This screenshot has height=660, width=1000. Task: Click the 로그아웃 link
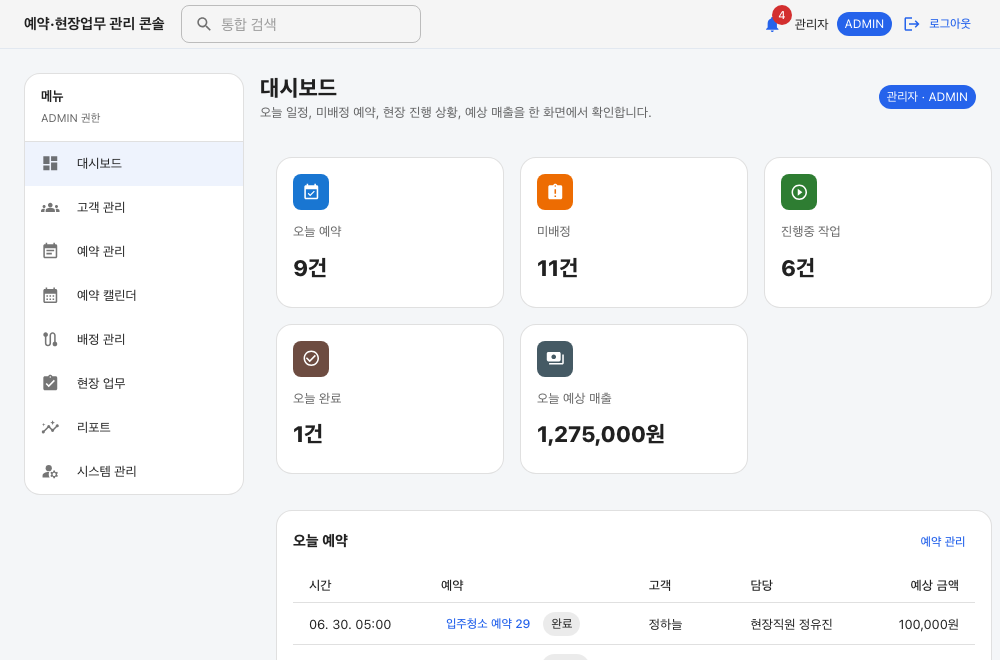(x=950, y=24)
